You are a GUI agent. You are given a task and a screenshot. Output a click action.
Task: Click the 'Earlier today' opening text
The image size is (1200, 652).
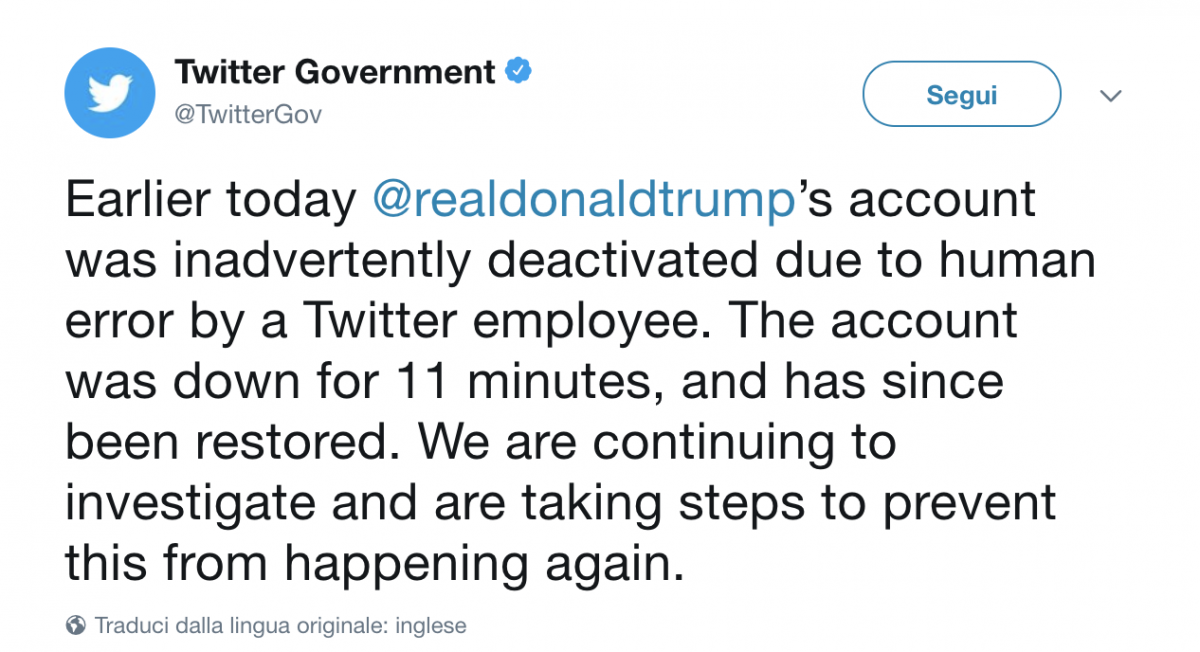(x=211, y=202)
